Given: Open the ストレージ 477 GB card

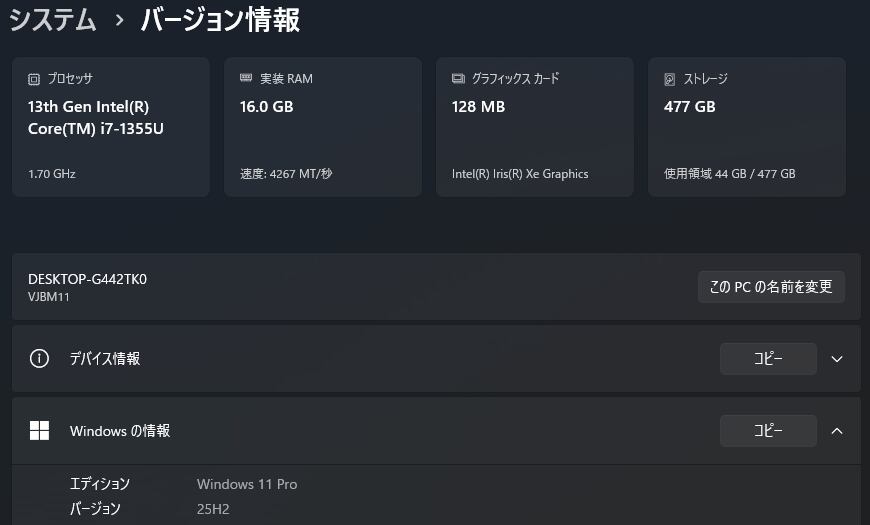Looking at the screenshot, I should 747,127.
